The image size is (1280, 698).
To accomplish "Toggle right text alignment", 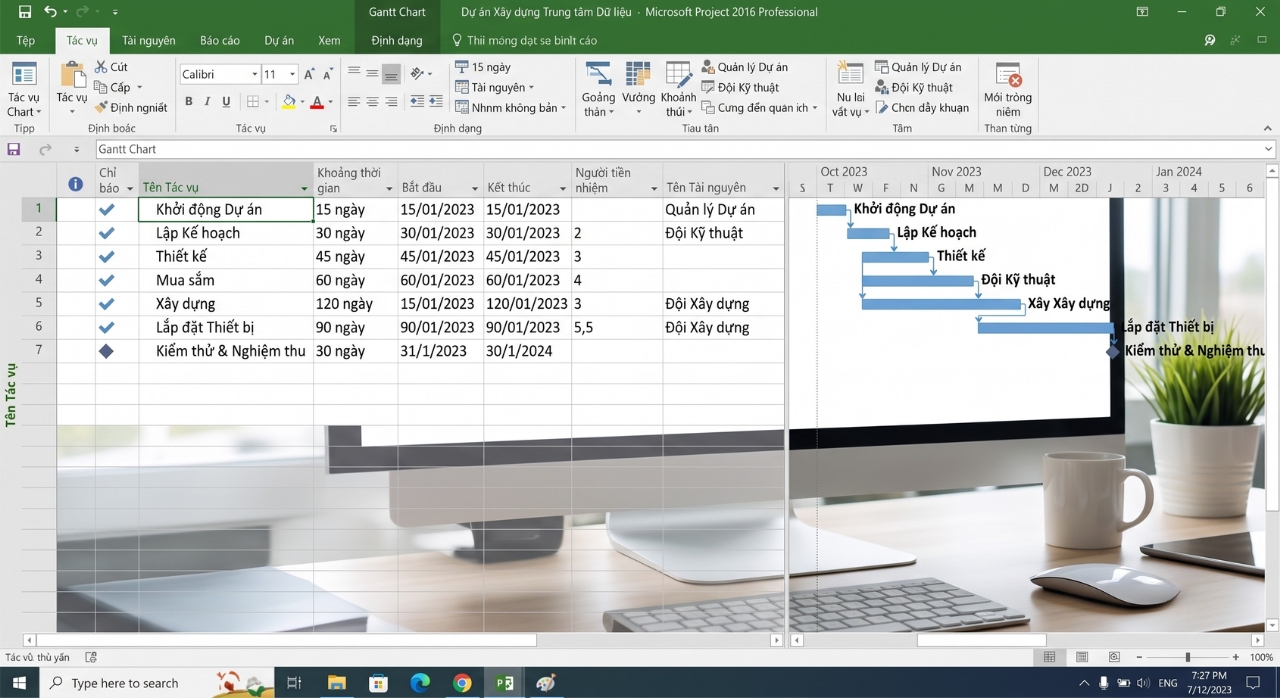I will (391, 101).
